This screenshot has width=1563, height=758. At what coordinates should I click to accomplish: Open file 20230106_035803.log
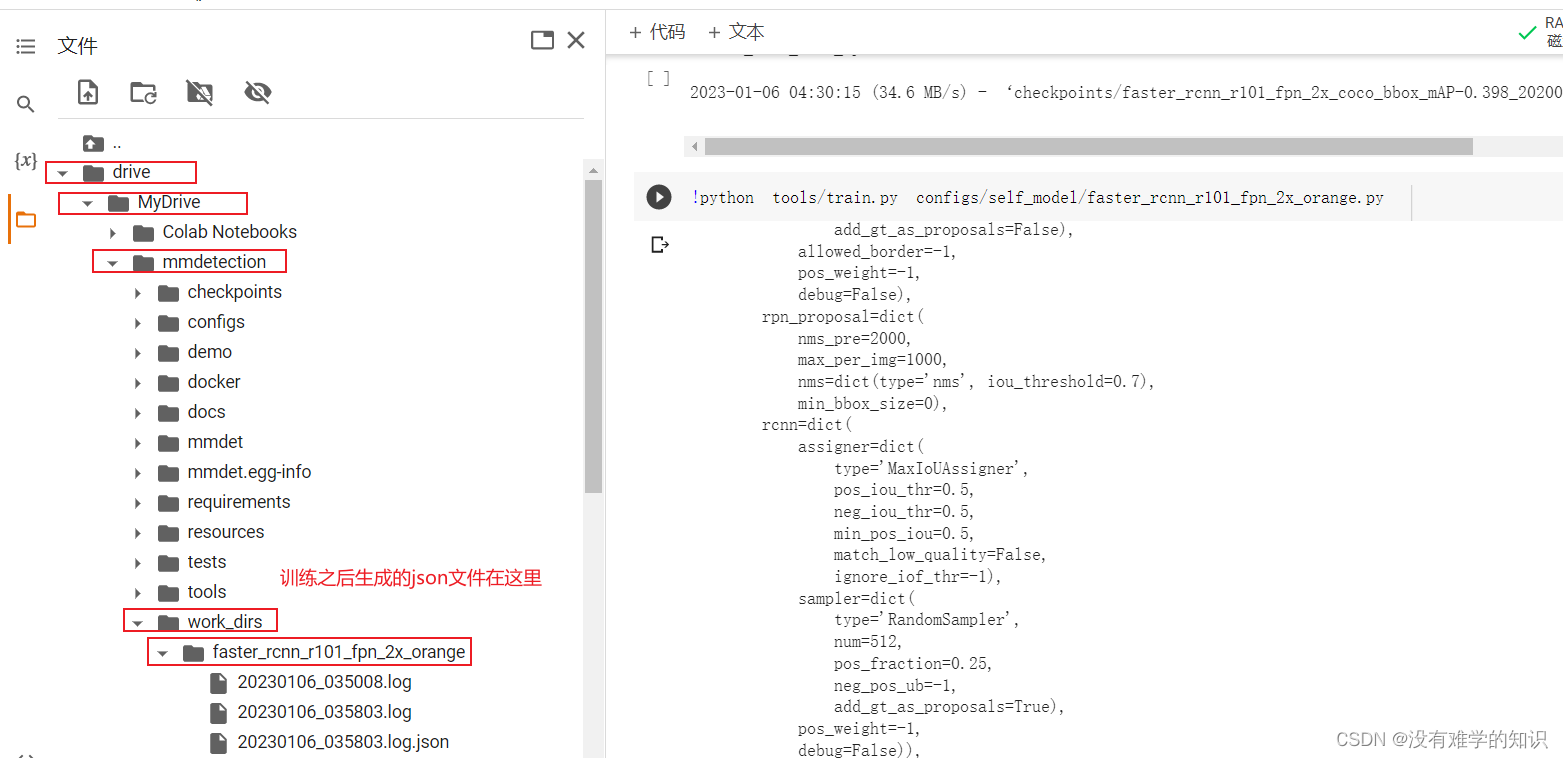(x=325, y=712)
